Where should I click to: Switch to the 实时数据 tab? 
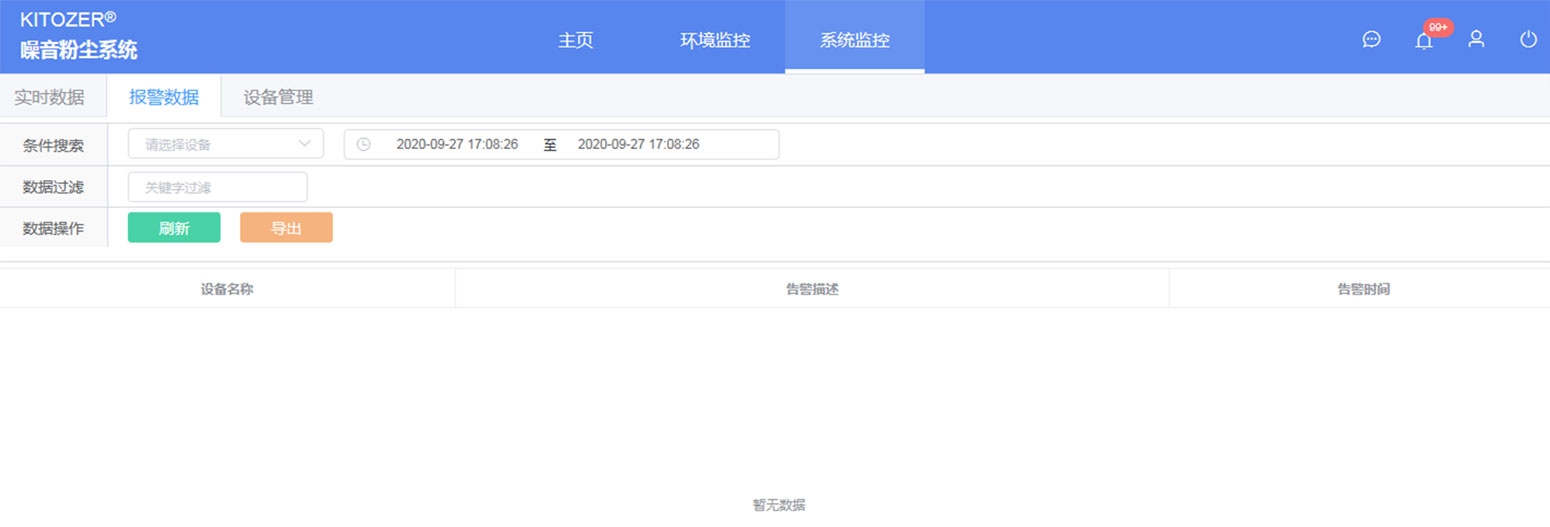tap(49, 98)
